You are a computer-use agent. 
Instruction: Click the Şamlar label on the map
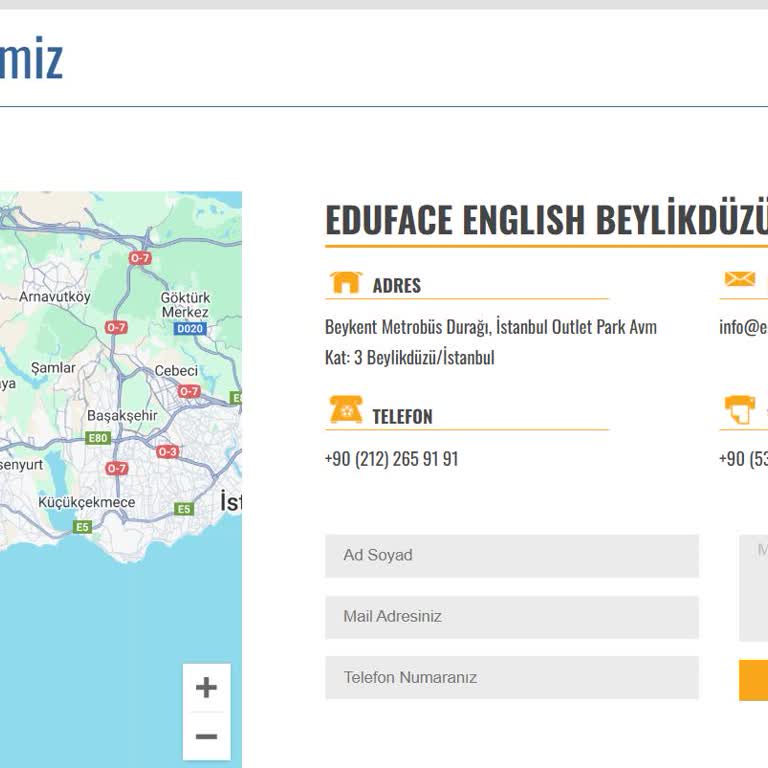pos(53,368)
